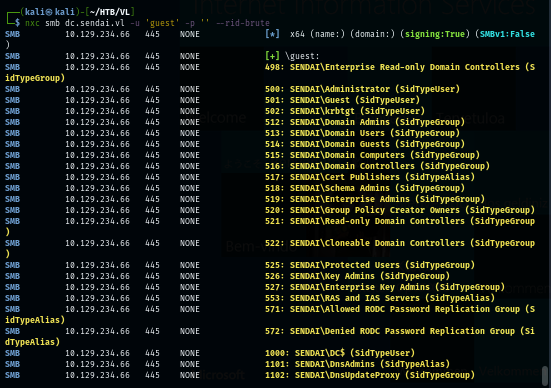Select '500: SENDAI\Administrator (SidTypeUser)' line
551x388 pixels.
coord(362,89)
